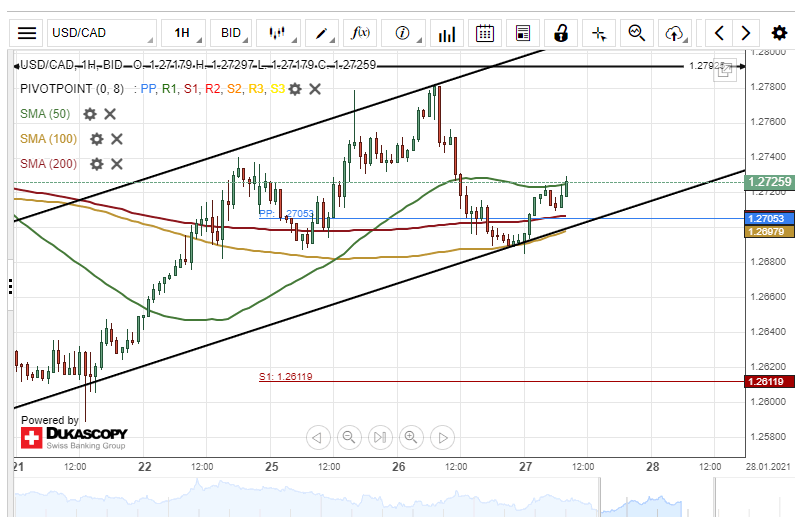Remove the SMA (200) indicator
This screenshot has width=798, height=527.
[117, 164]
